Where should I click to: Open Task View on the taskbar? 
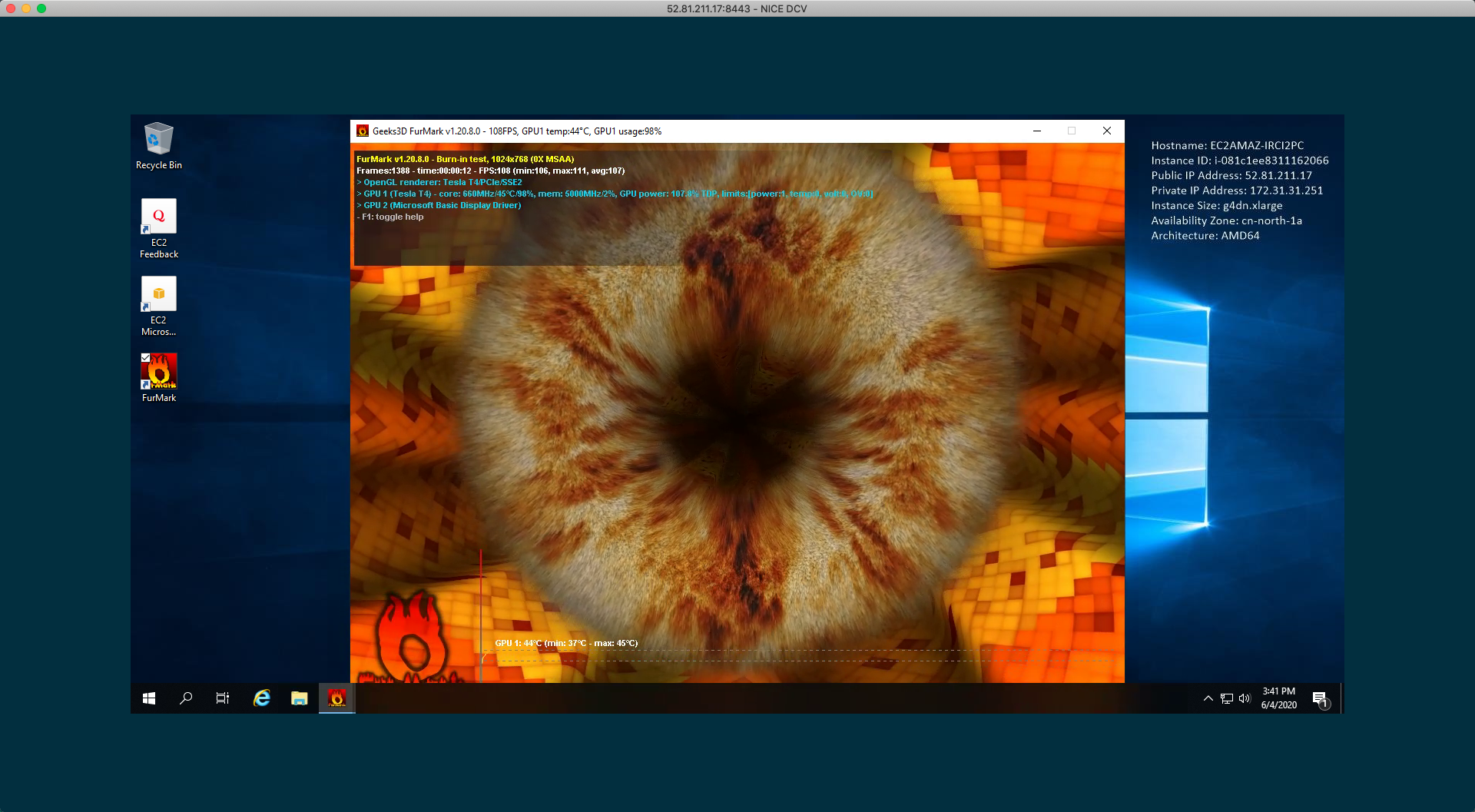pos(223,698)
